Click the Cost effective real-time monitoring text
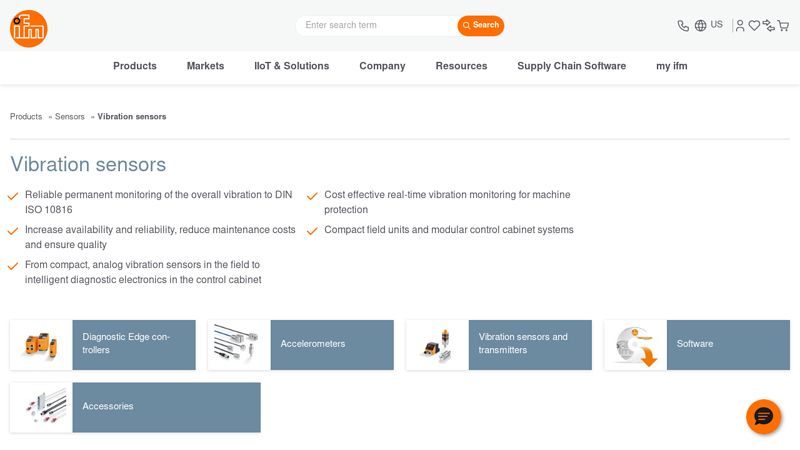800x450 pixels. pos(447,202)
